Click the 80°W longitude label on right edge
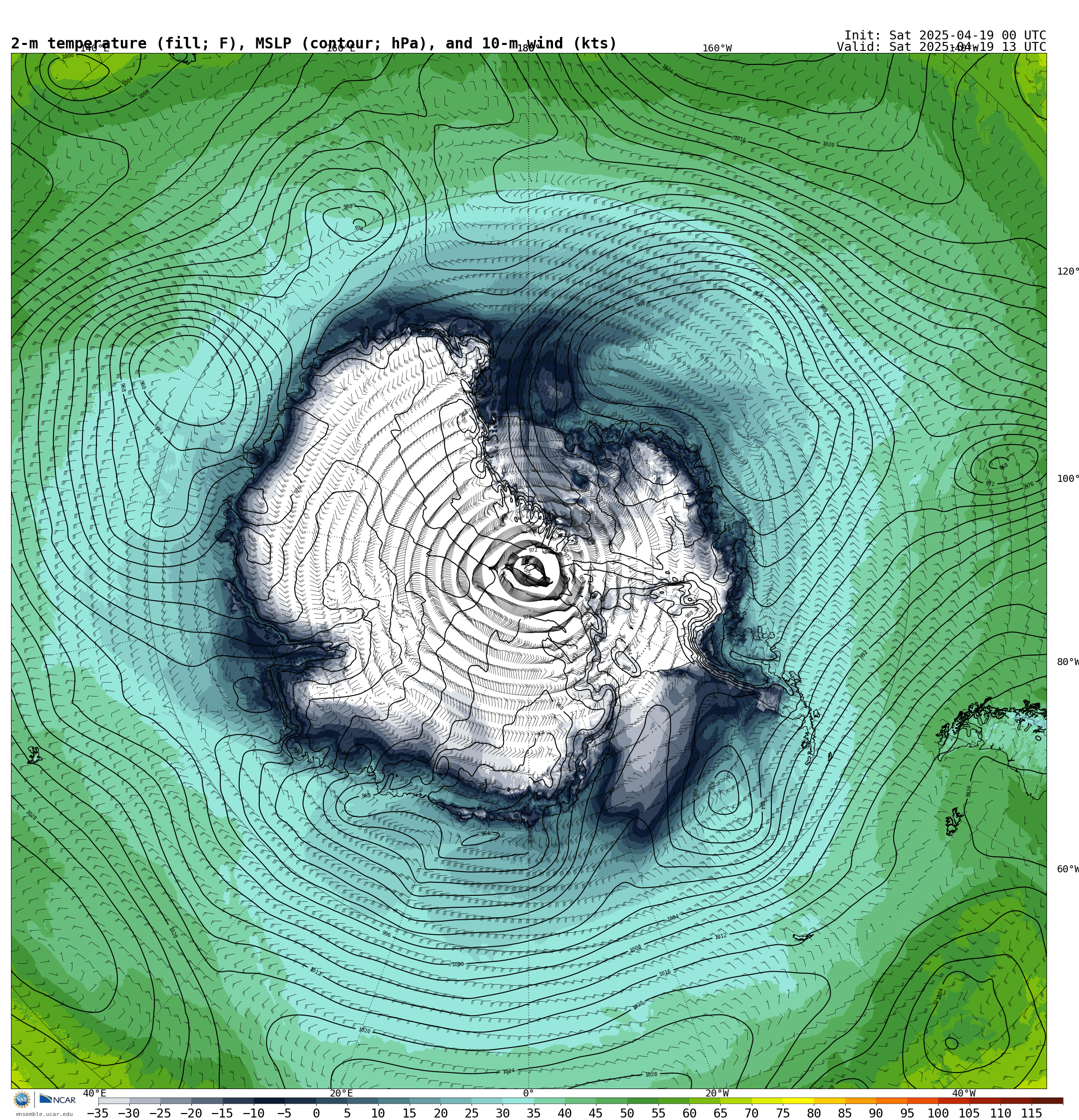Screen dimensions: 1079x1120 [x=1068, y=662]
